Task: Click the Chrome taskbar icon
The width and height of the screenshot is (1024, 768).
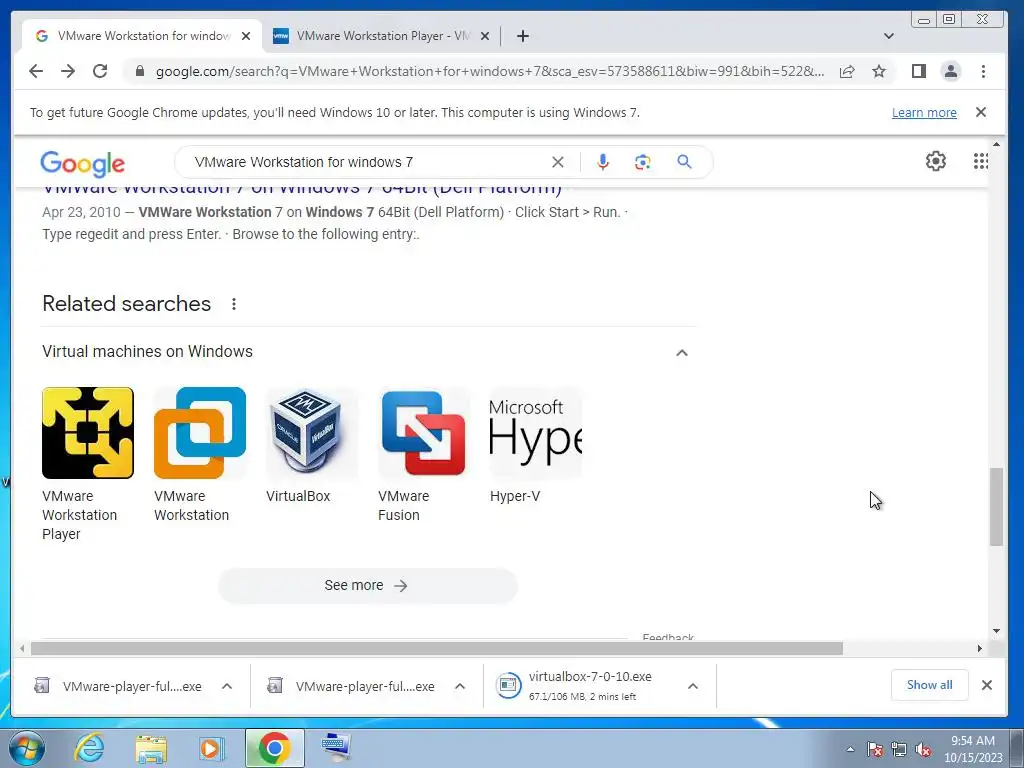Action: click(x=274, y=748)
